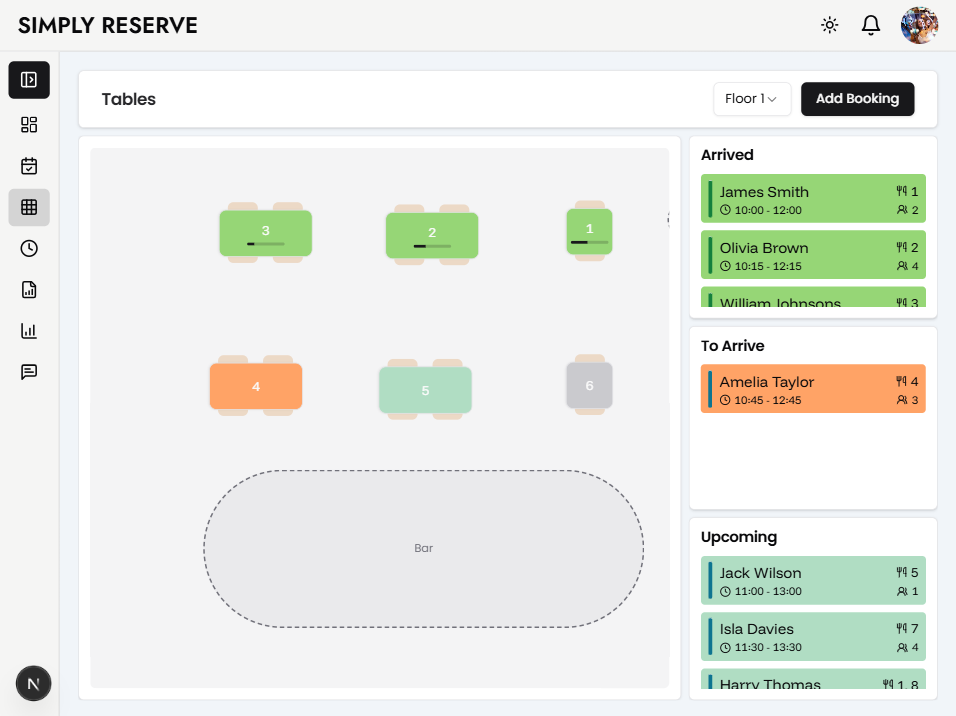The image size is (956, 716).
Task: Select table 4 on the floor plan
Action: tap(256, 386)
